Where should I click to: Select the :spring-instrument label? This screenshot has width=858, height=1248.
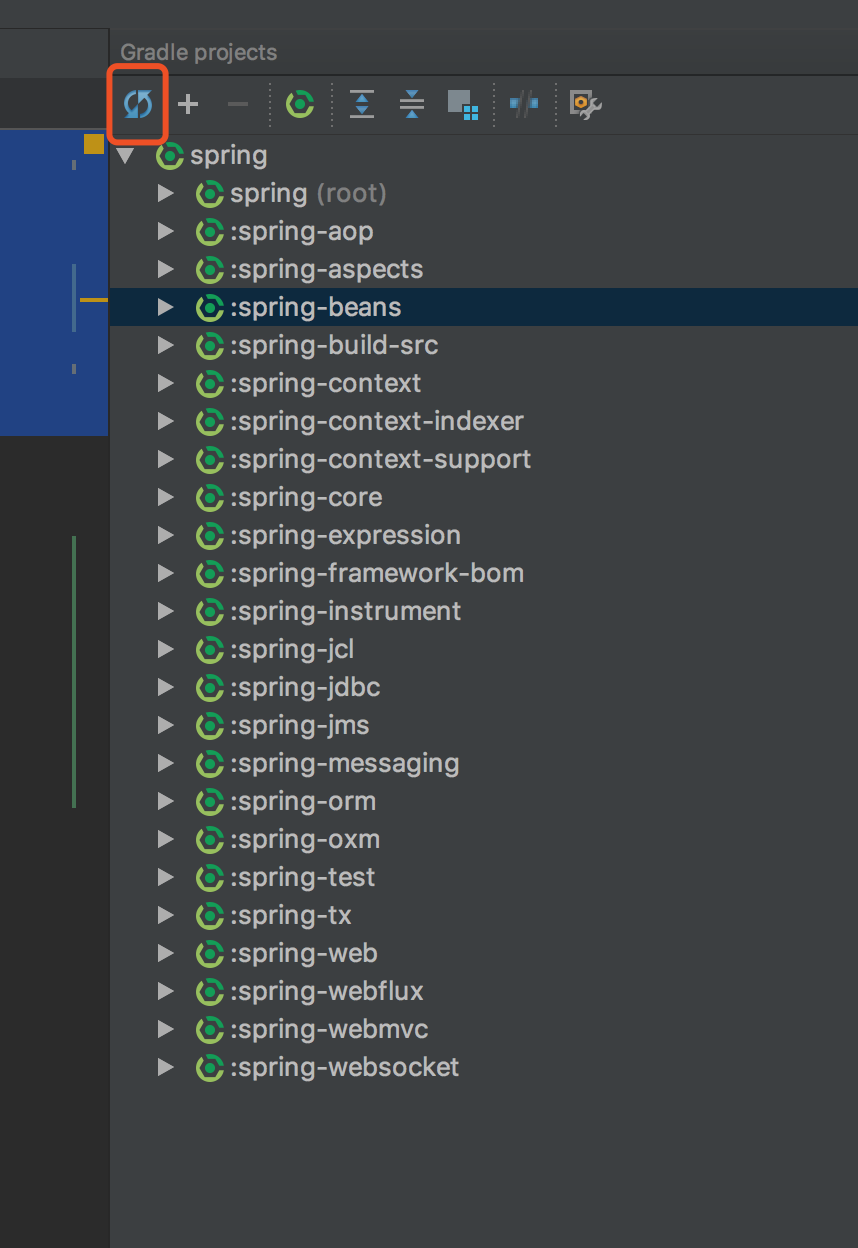click(346, 612)
